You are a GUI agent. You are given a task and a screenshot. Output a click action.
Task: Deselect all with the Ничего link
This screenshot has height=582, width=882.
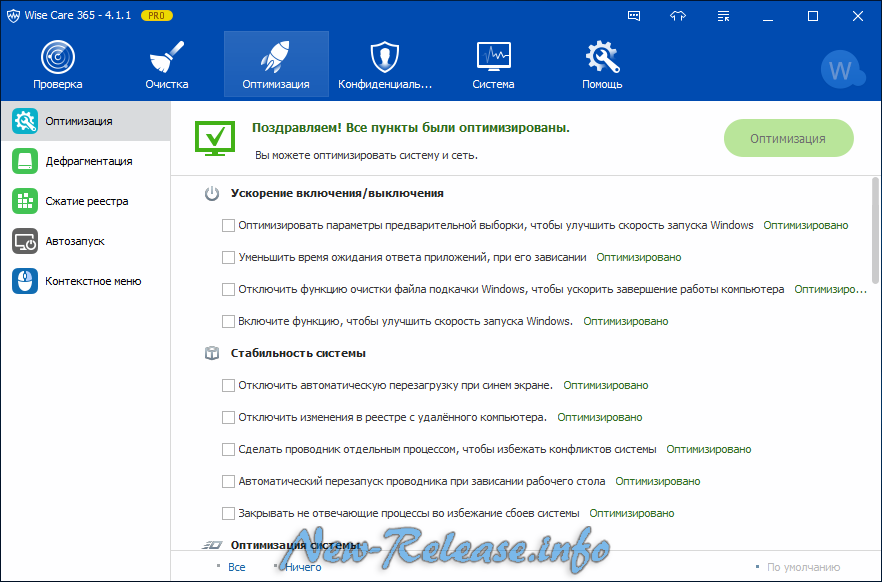[303, 567]
